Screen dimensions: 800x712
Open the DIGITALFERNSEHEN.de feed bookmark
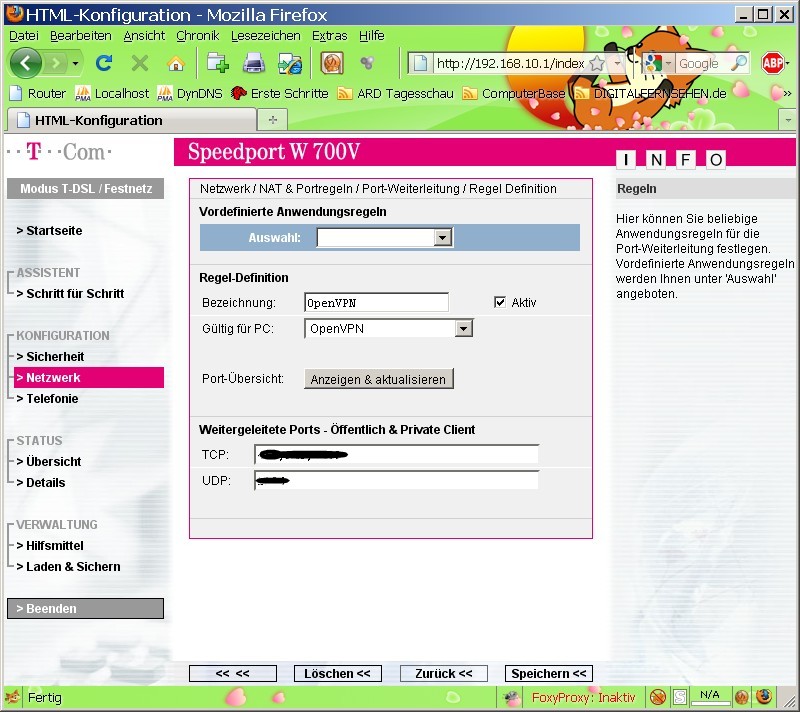pyautogui.click(x=651, y=93)
